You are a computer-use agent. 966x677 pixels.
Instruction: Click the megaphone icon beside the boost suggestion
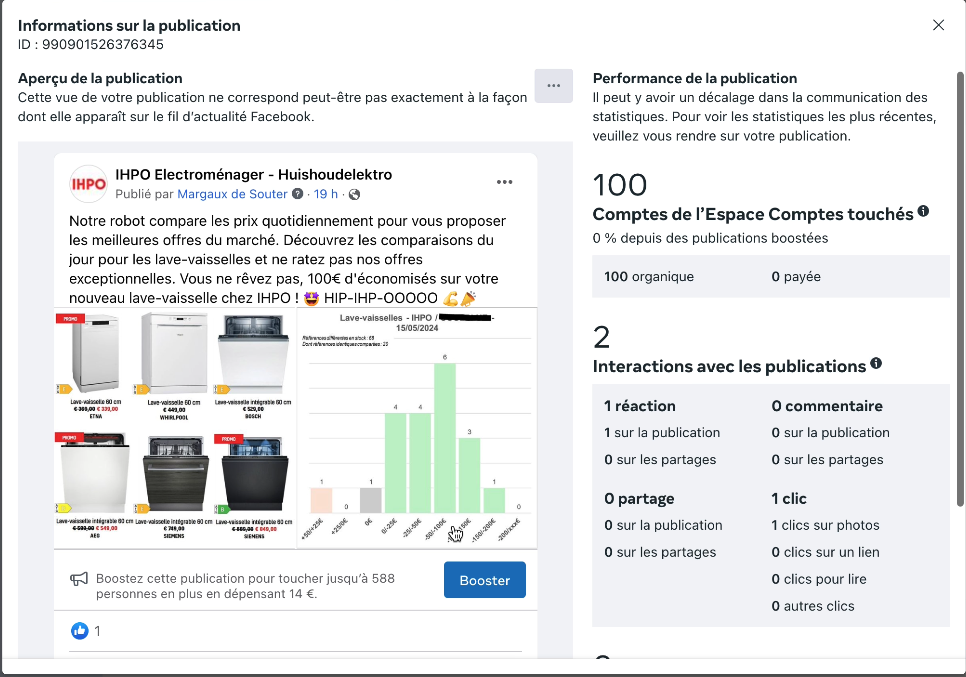click(79, 579)
